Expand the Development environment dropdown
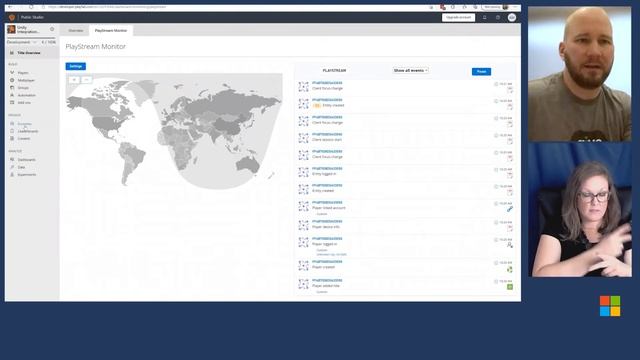640x360 pixels. [x=22, y=42]
